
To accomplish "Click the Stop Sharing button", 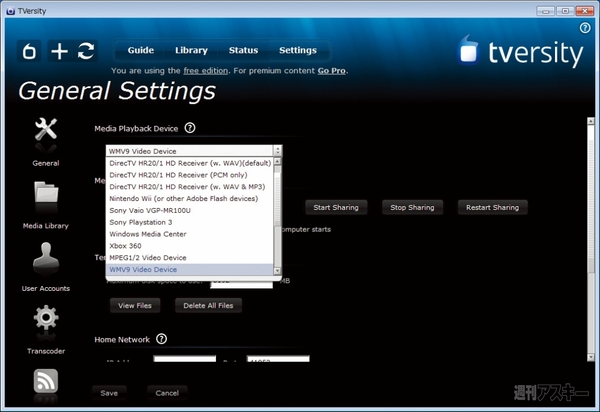I will click(x=412, y=207).
